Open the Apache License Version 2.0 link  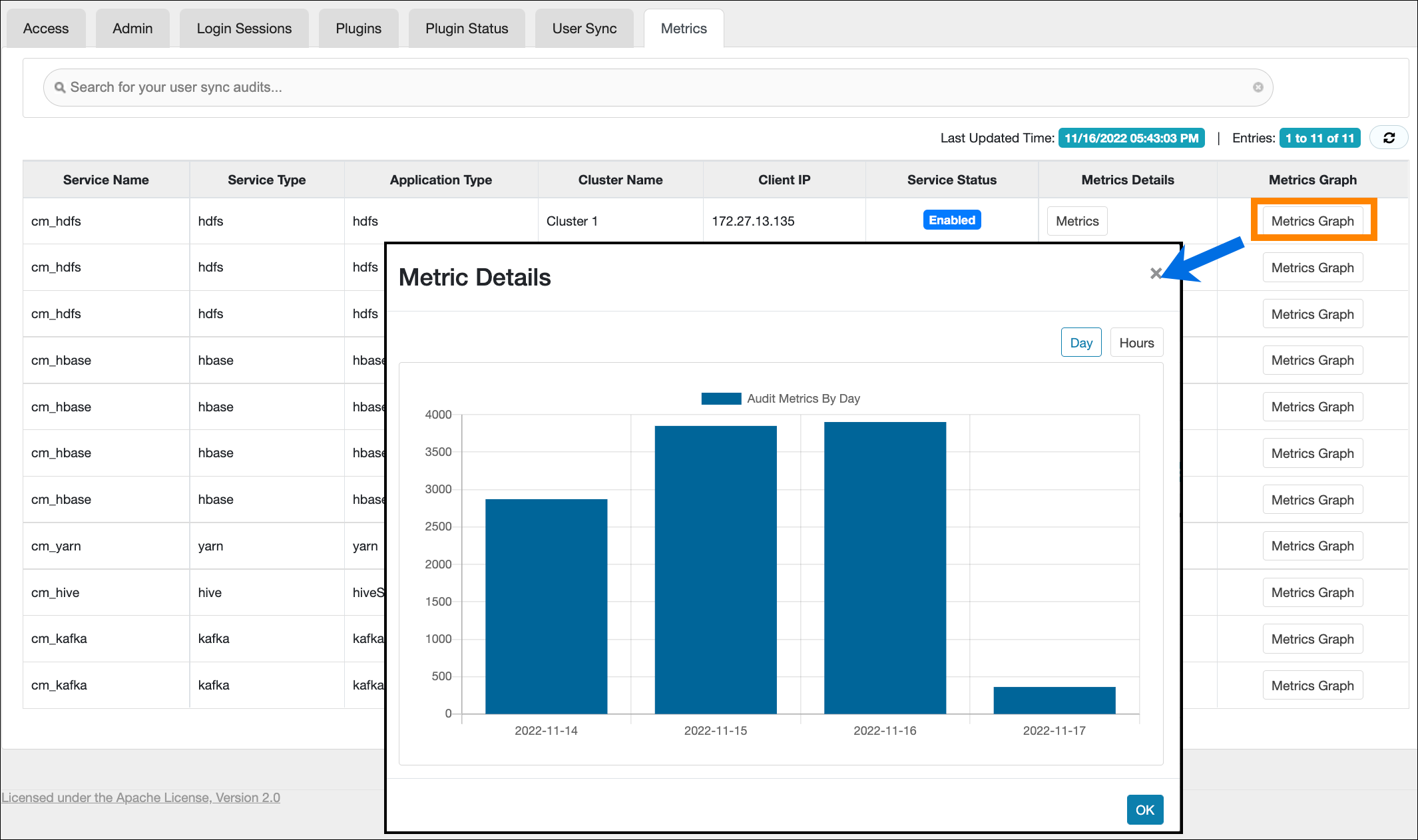[140, 797]
